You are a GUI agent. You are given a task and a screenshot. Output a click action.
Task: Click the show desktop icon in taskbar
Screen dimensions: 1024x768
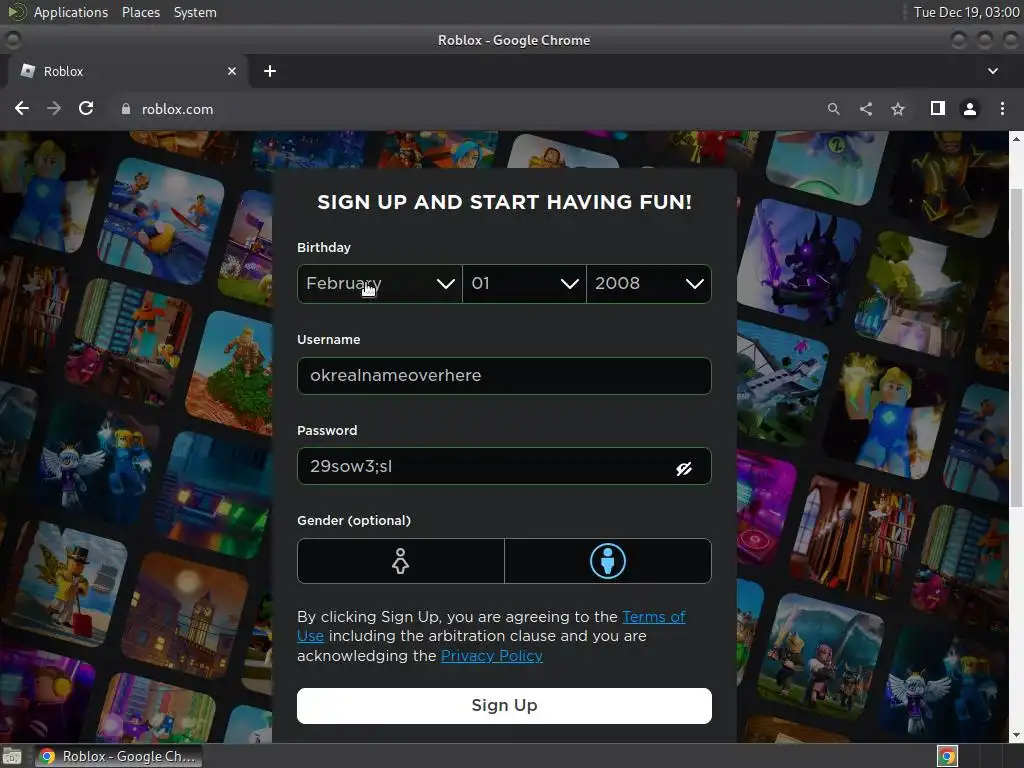point(12,756)
